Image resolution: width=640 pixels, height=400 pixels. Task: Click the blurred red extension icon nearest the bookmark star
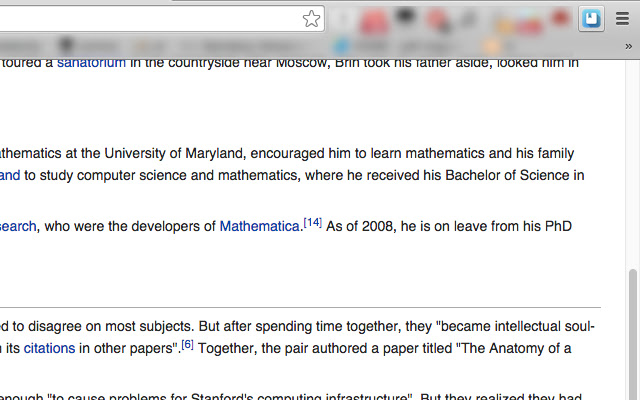pyautogui.click(x=374, y=19)
